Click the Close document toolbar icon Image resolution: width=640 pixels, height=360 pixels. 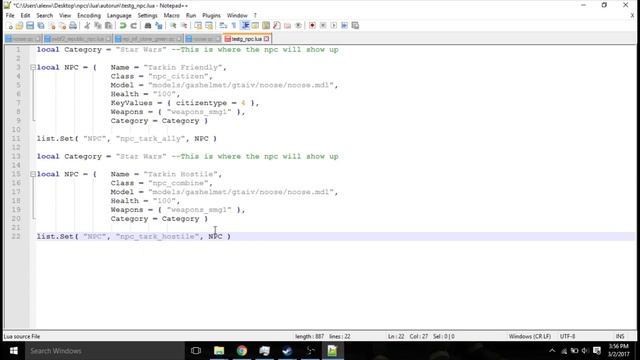(x=52, y=26)
